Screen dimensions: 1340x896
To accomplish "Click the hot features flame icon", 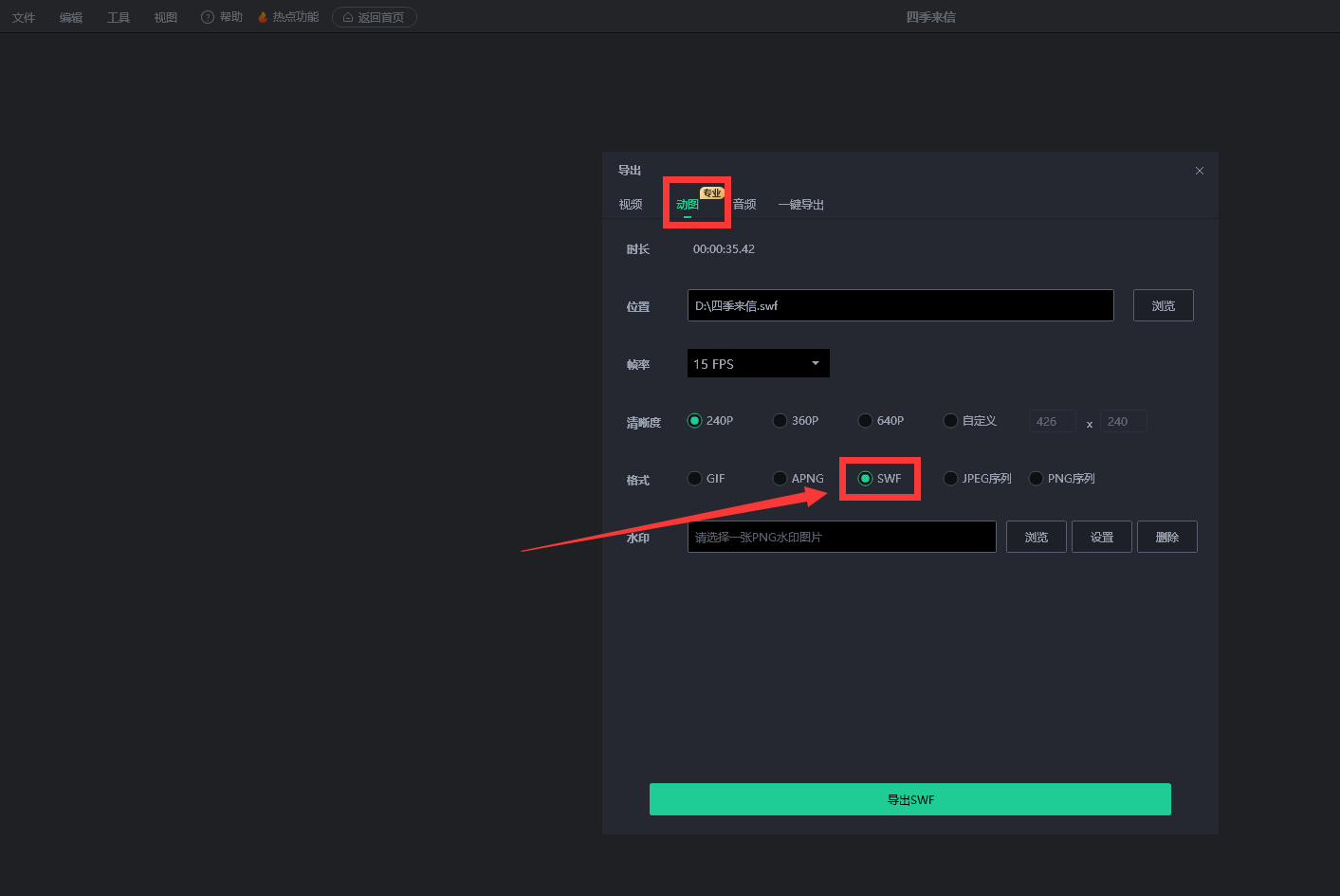I will tap(263, 17).
